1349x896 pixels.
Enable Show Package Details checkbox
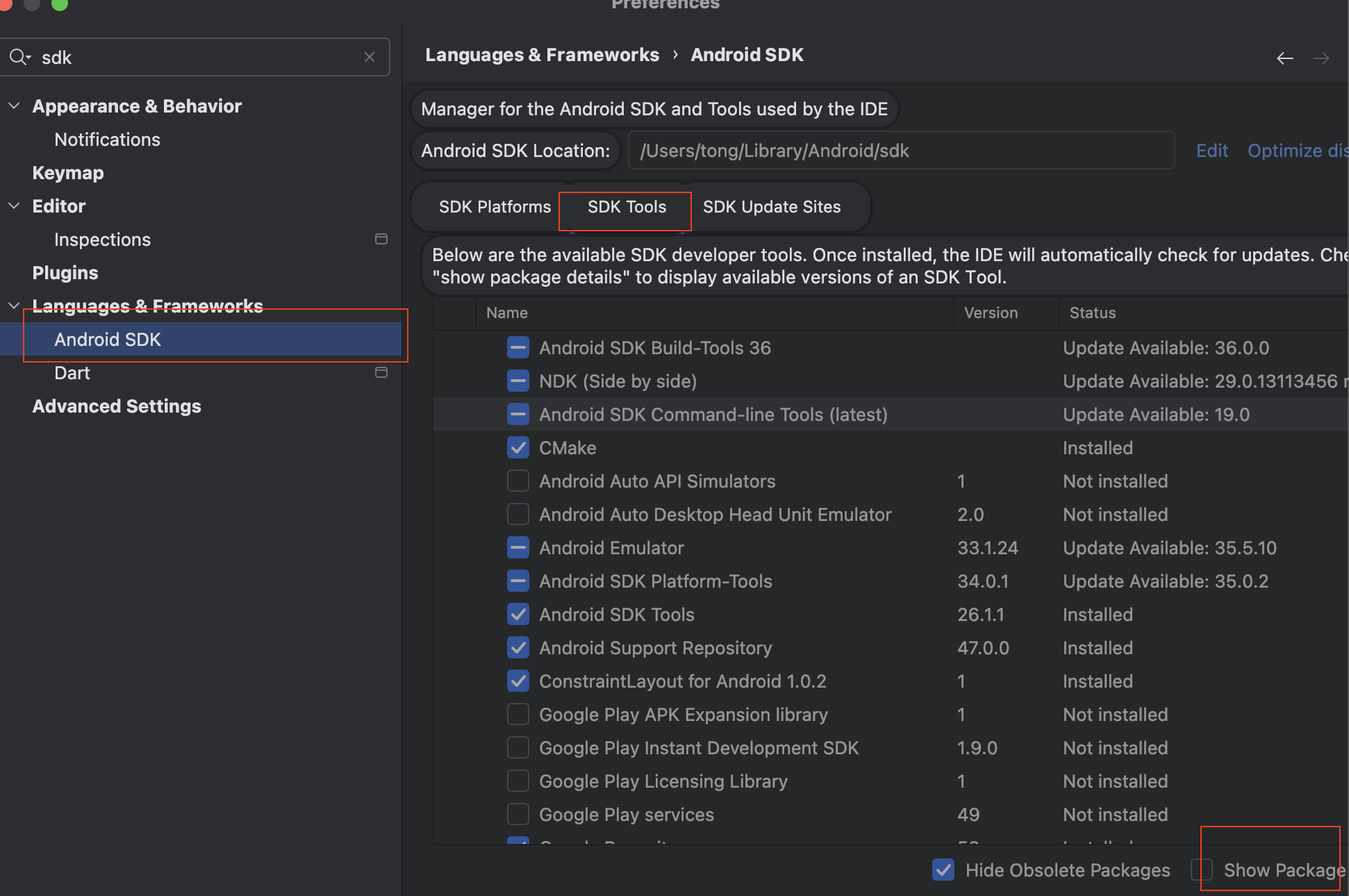(1202, 870)
